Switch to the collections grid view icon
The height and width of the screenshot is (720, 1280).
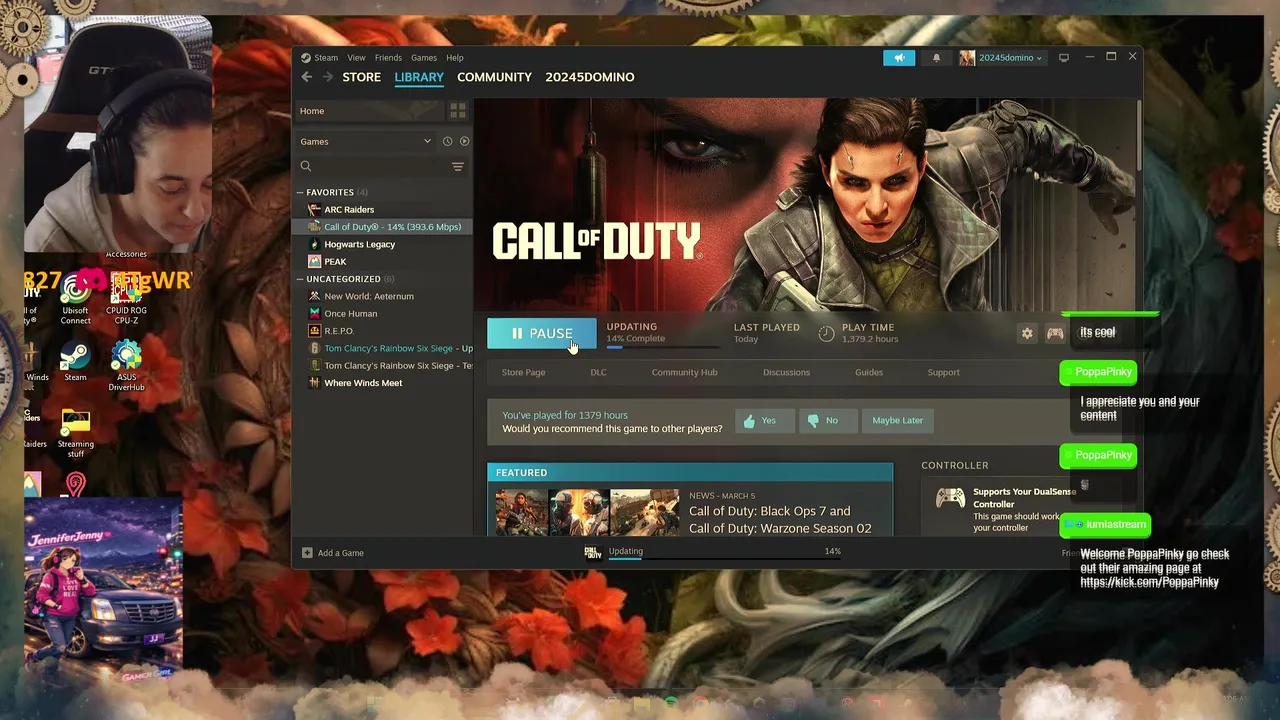(458, 111)
